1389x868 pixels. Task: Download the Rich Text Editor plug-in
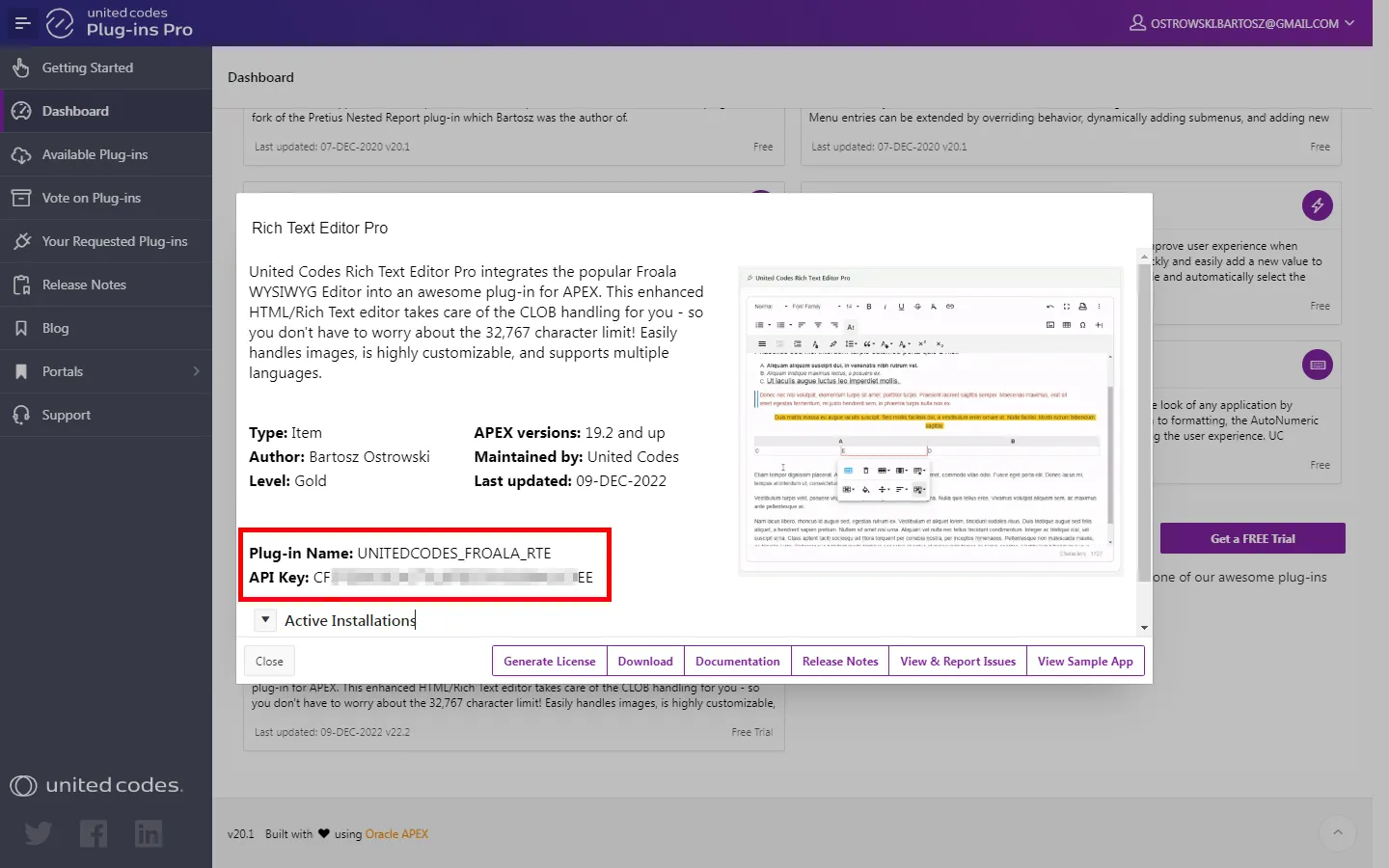coord(645,662)
